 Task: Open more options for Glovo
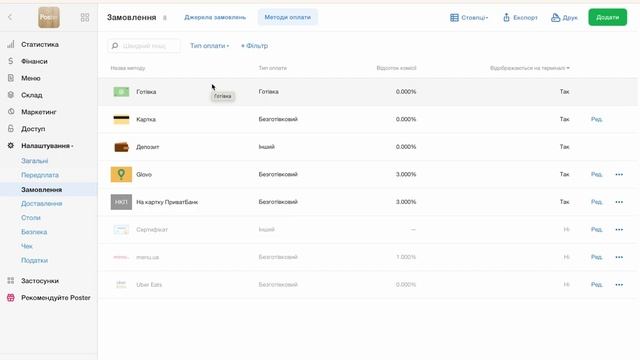point(619,174)
